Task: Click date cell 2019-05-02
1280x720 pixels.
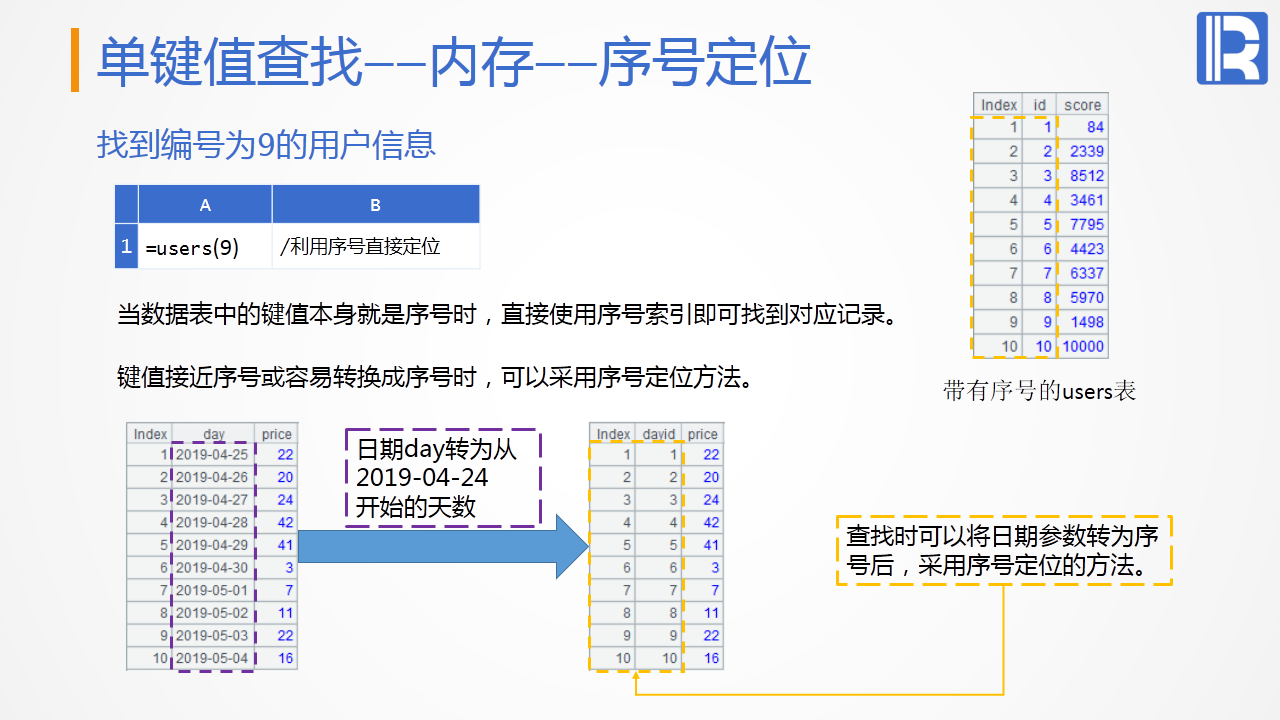Action: [x=213, y=613]
